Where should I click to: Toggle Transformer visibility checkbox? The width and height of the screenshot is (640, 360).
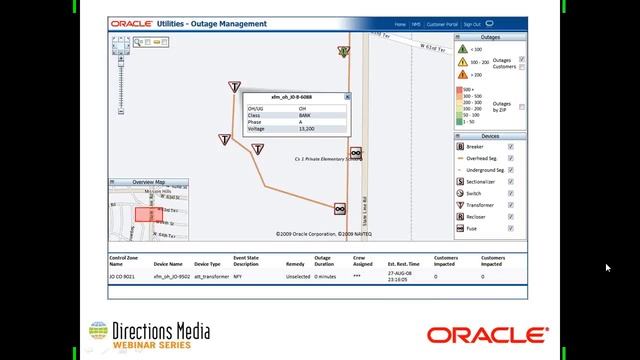tap(511, 205)
